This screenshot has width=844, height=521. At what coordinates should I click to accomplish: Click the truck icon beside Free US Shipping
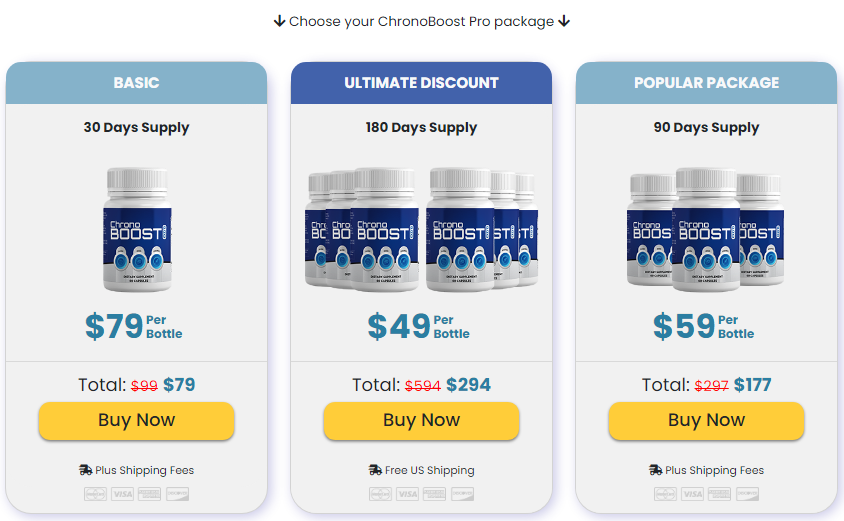tap(375, 470)
